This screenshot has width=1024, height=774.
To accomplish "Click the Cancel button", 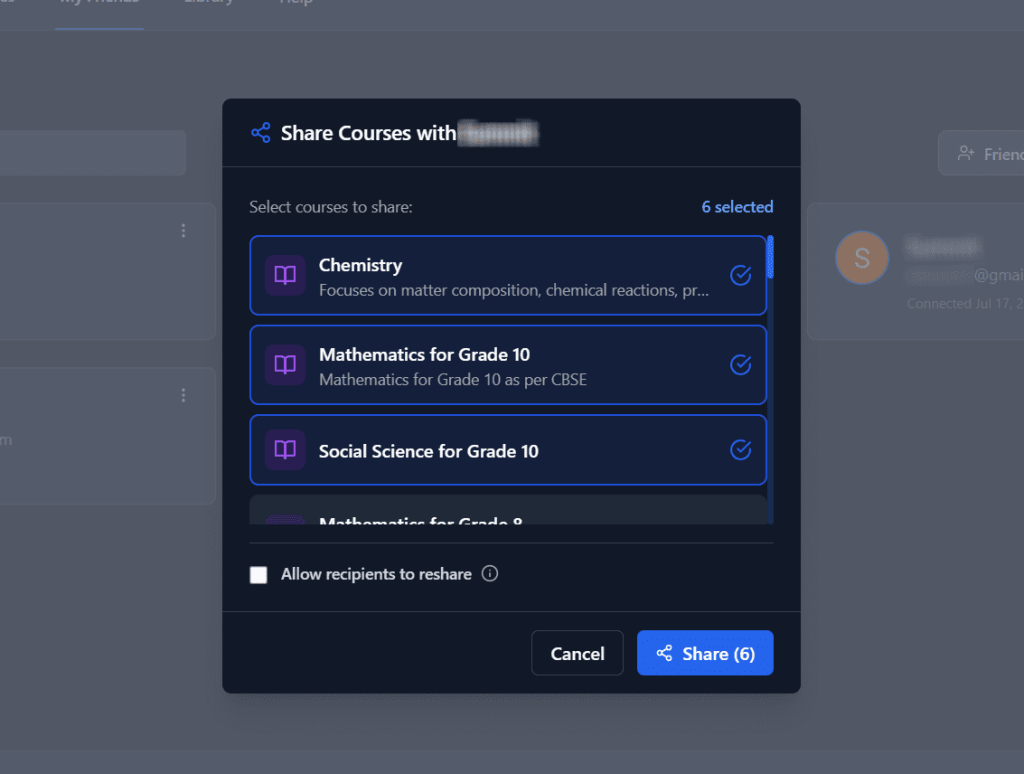I will (x=577, y=653).
